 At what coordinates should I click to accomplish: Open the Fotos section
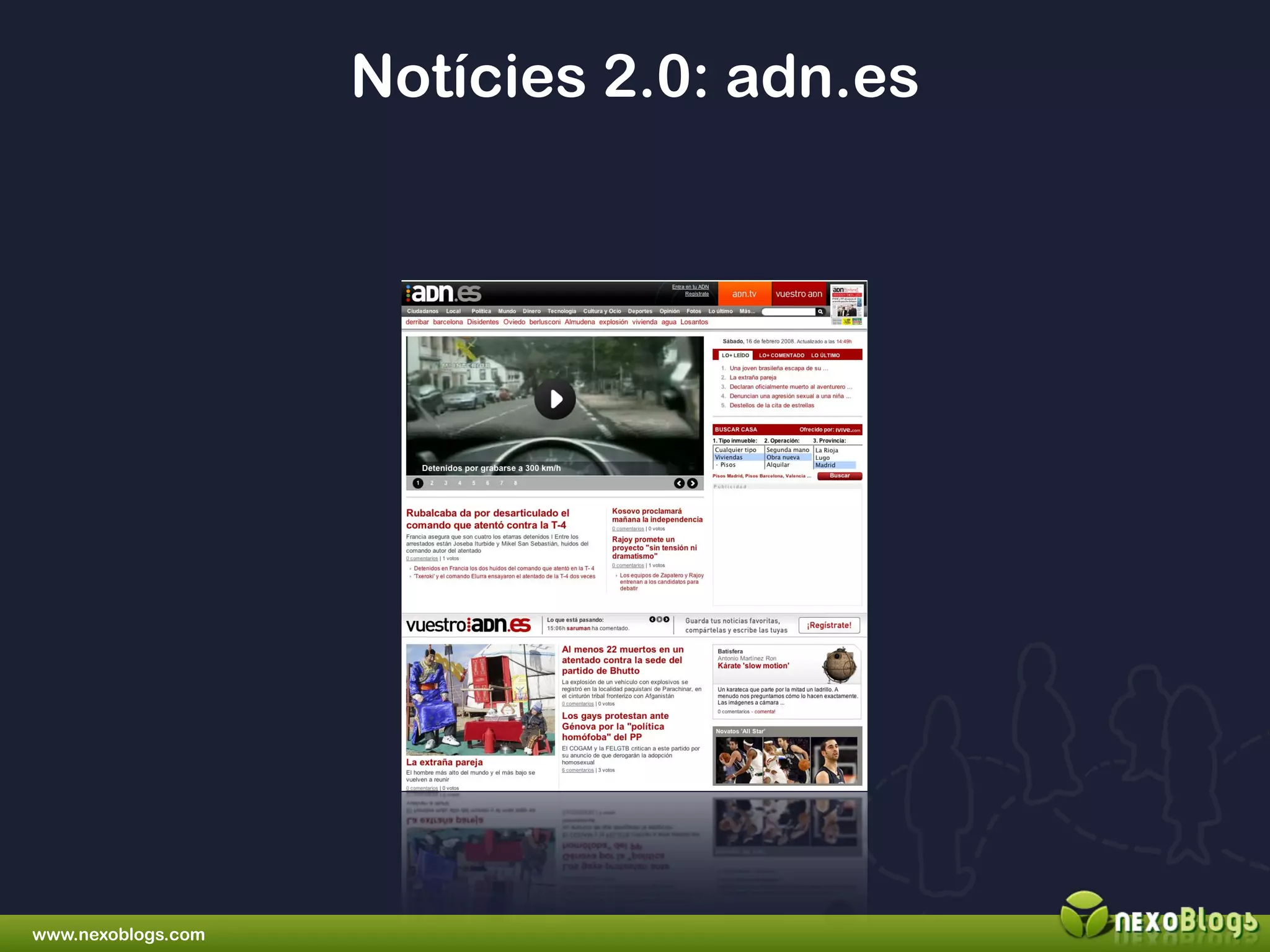click(694, 312)
